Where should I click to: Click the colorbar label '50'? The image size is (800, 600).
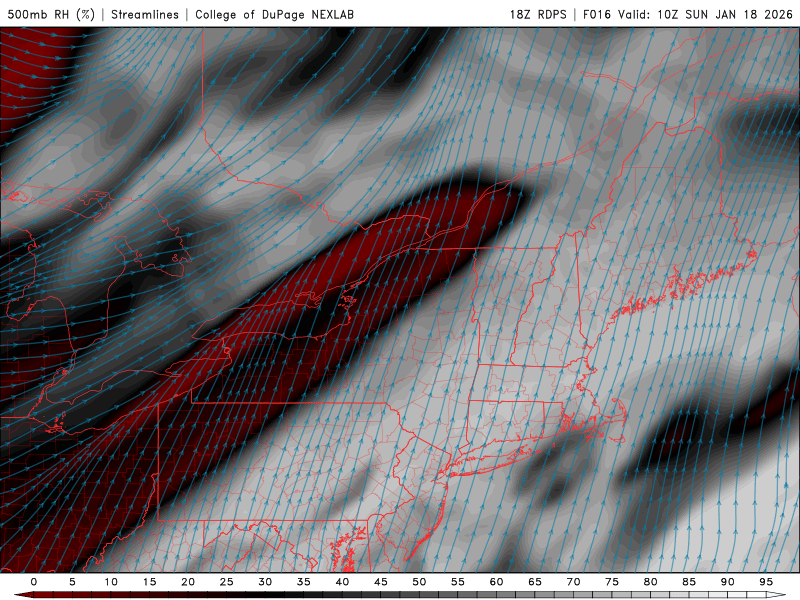click(x=419, y=582)
